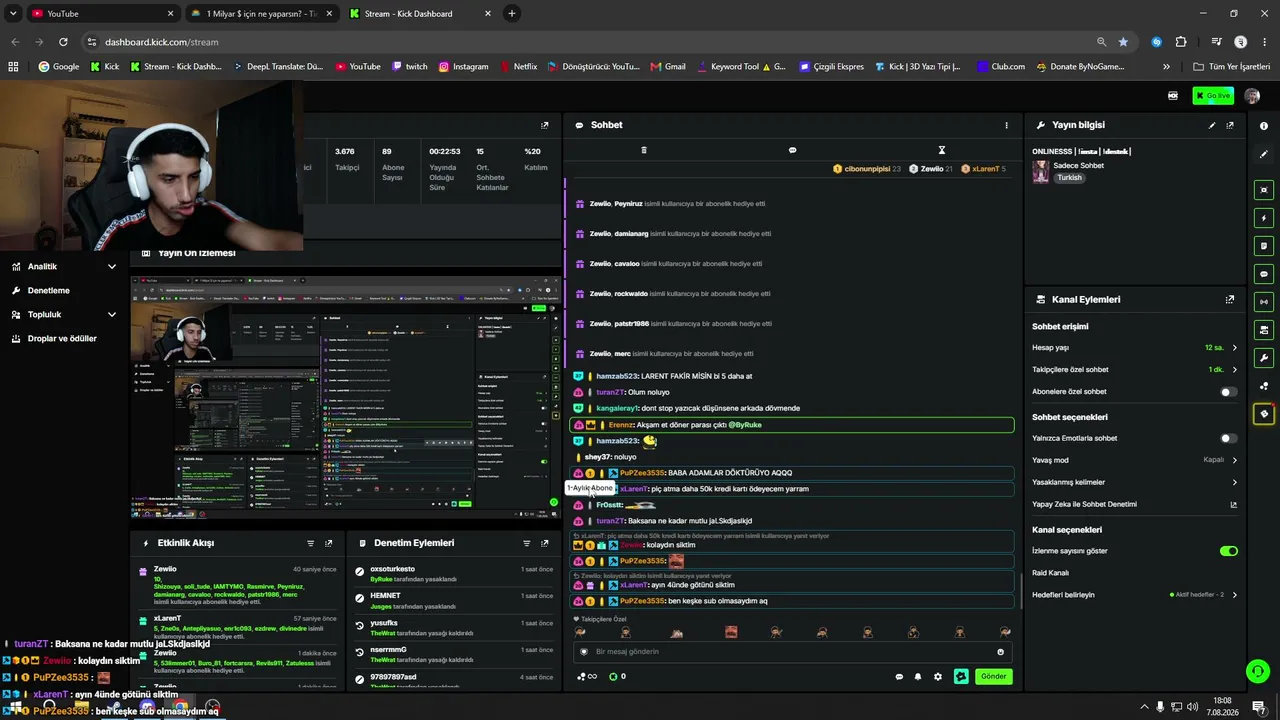Image resolution: width=1280 pixels, height=720 pixels.
Task: Open the emoji picker in message box
Action: [1000, 652]
